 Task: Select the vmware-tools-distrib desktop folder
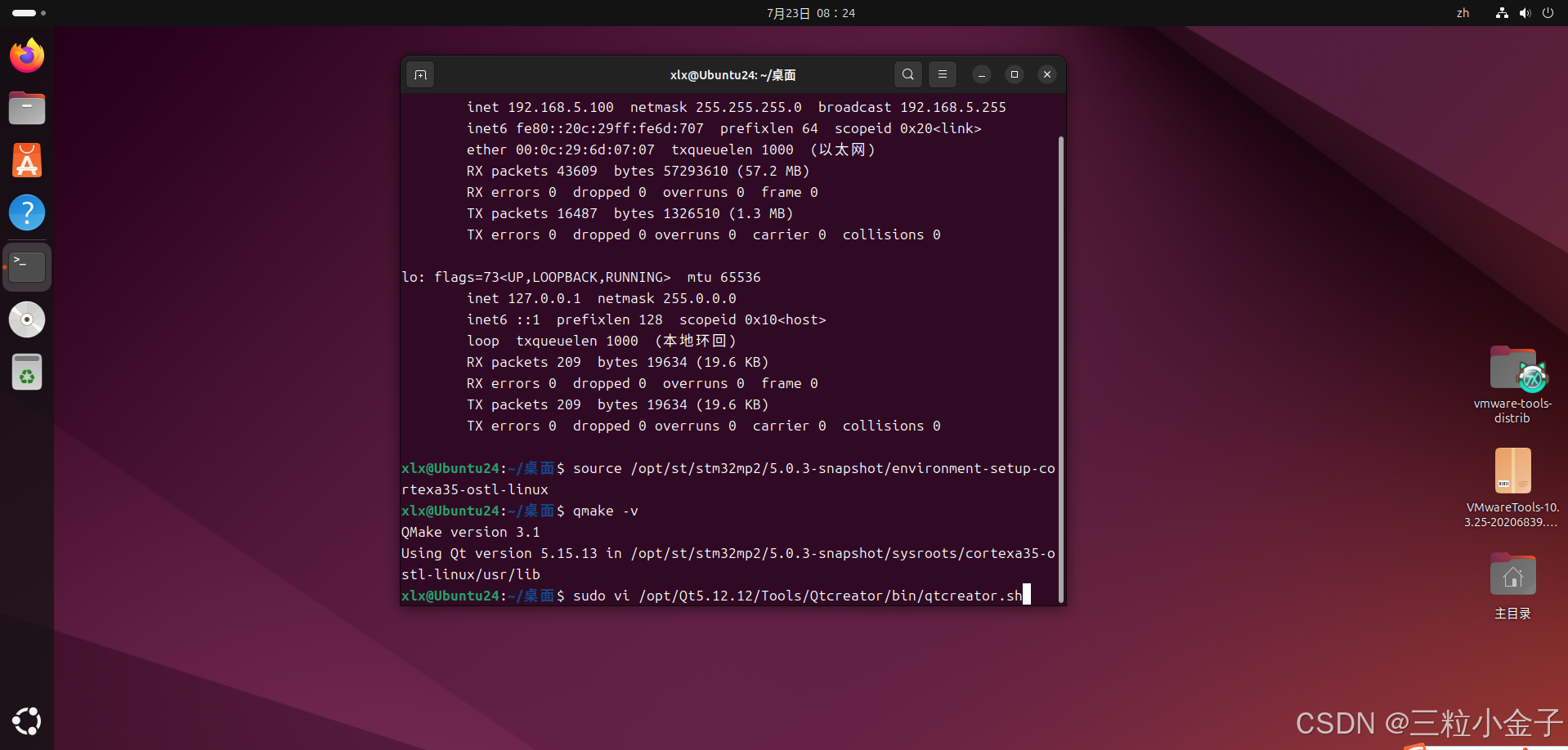click(1512, 385)
